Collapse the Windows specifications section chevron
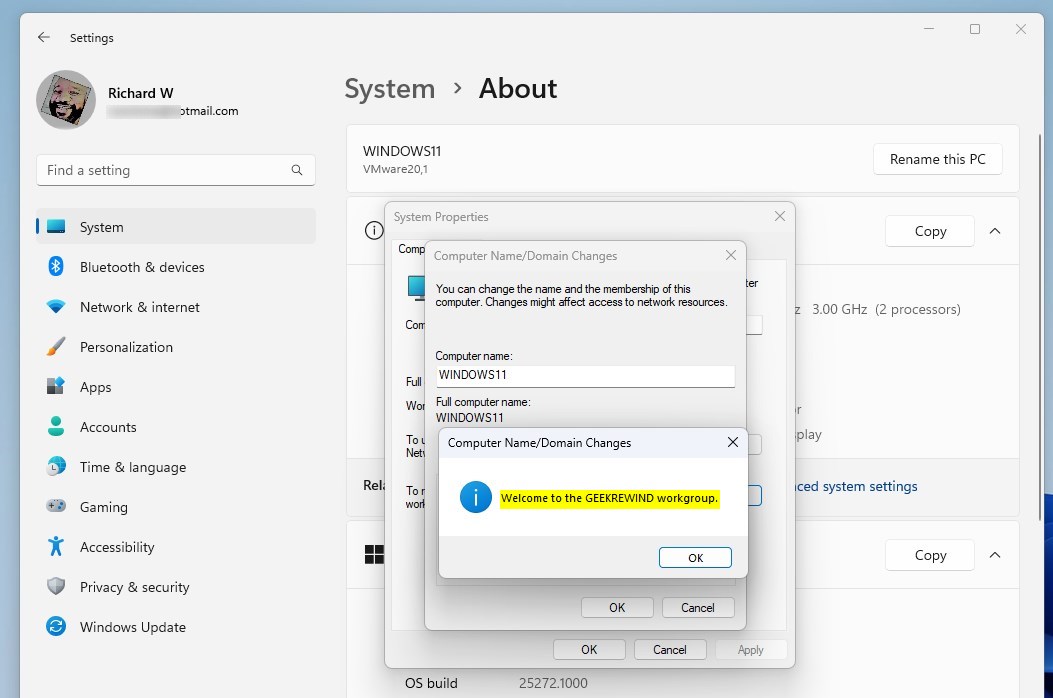1053x698 pixels. point(994,555)
